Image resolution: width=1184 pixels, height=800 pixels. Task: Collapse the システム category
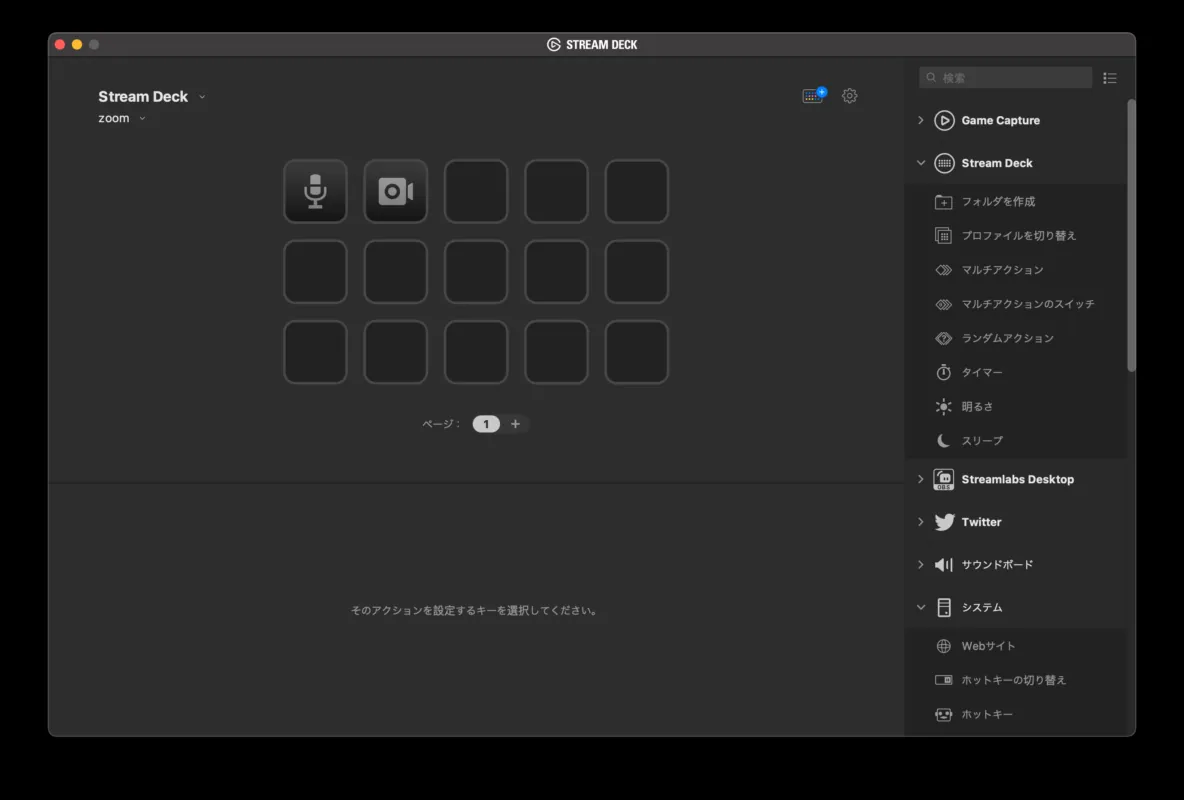[x=920, y=607]
